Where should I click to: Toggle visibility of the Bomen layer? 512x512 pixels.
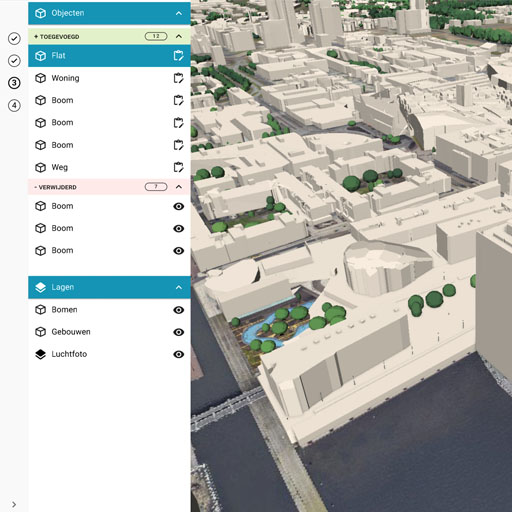179,310
